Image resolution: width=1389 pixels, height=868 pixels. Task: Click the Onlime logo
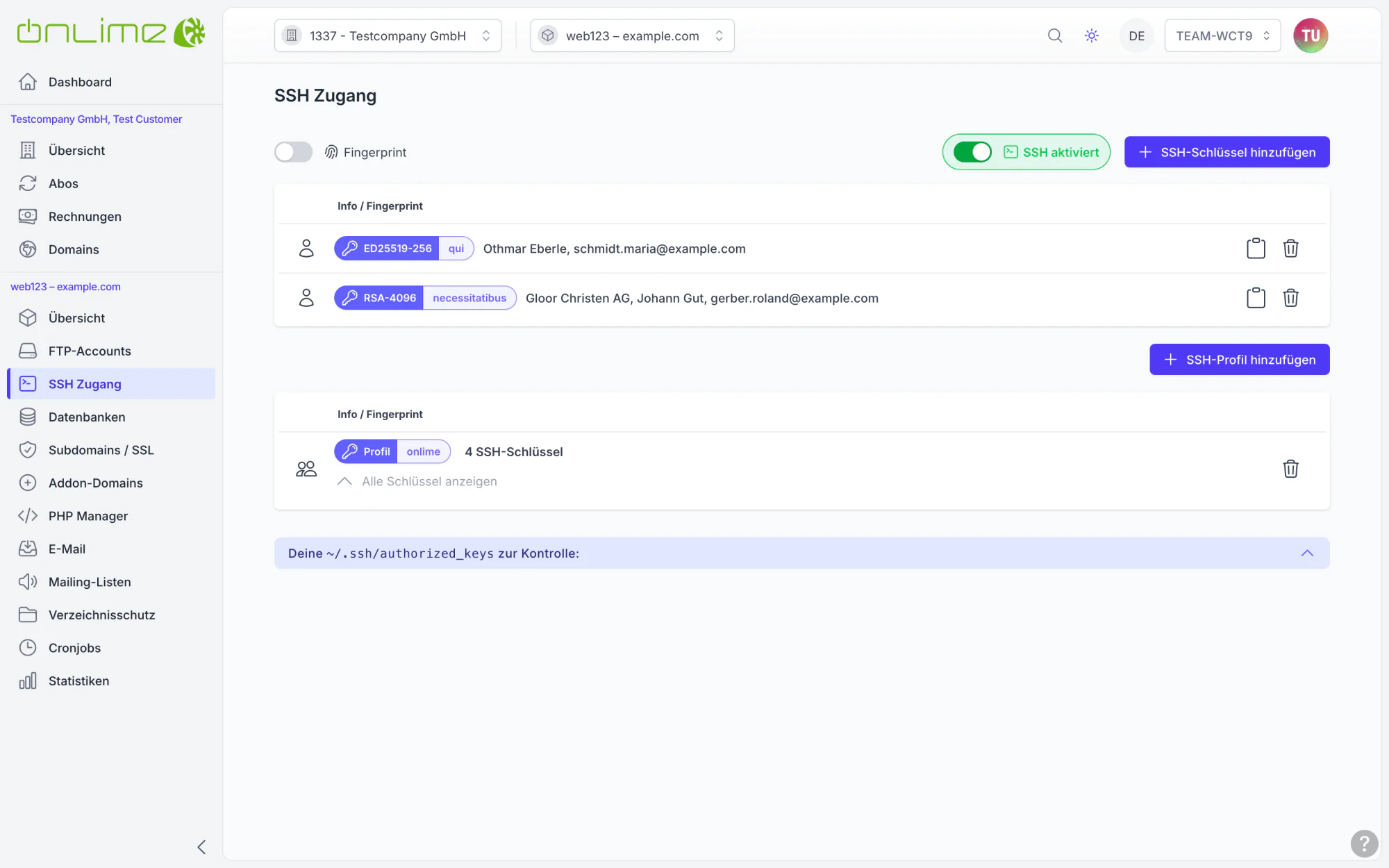click(111, 32)
